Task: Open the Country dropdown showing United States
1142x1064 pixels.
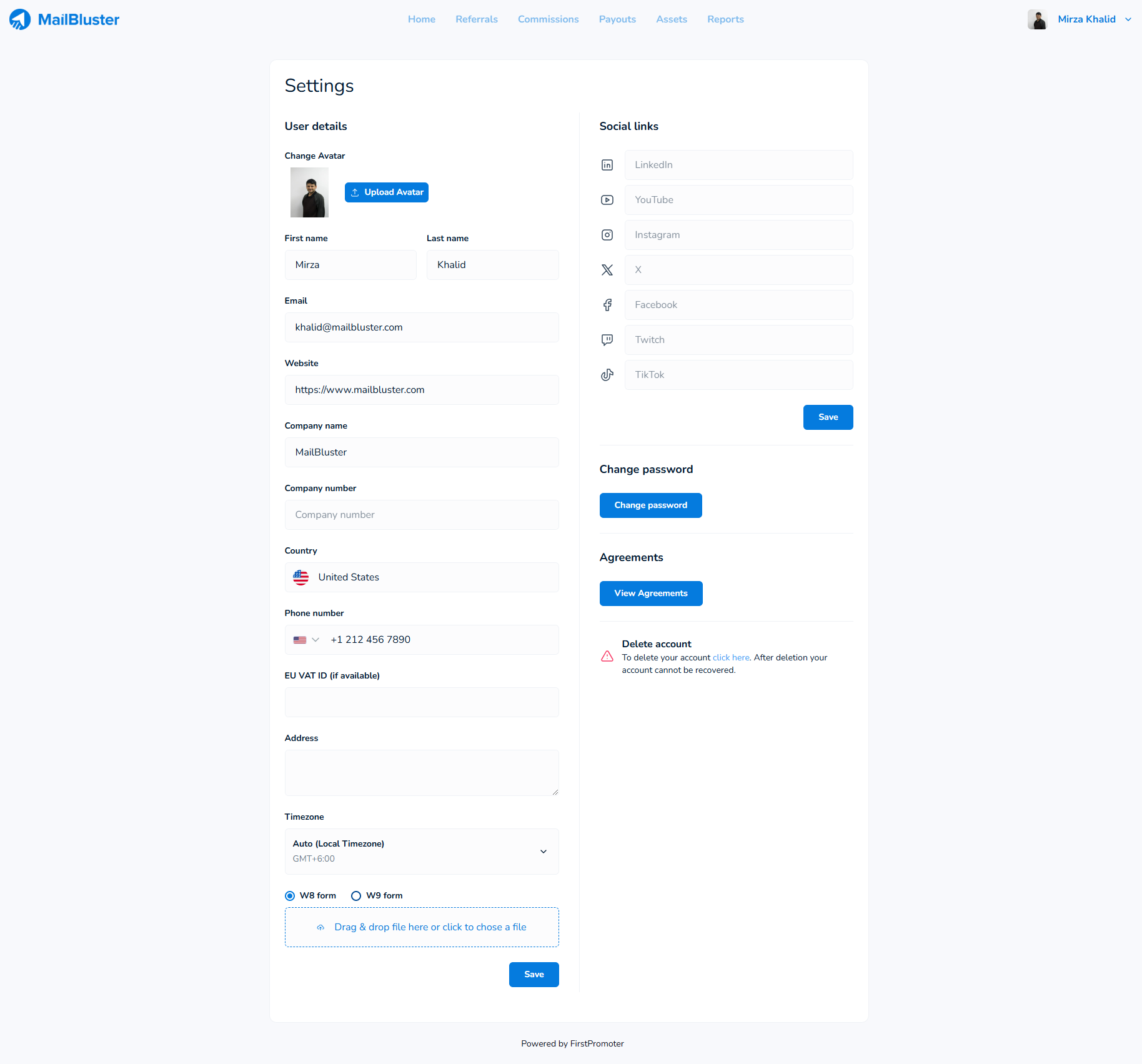Action: point(422,577)
